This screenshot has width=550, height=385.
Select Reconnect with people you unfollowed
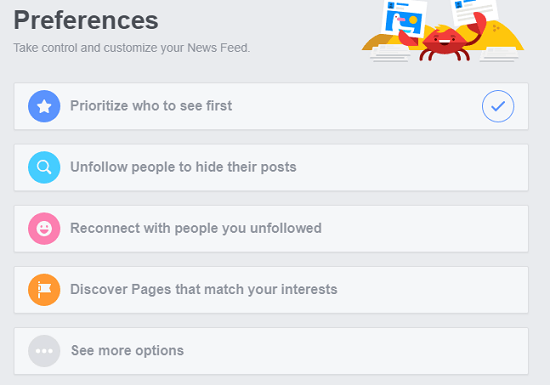click(x=271, y=229)
